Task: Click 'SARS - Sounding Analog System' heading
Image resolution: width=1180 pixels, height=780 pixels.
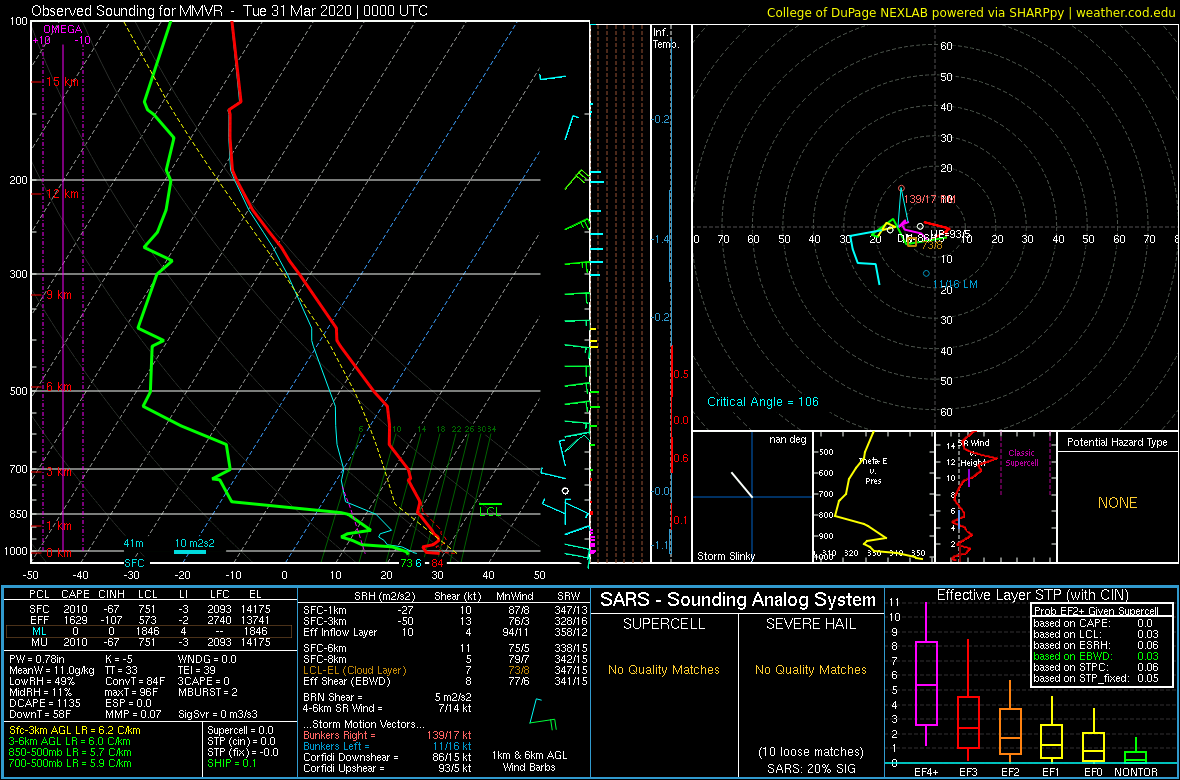Action: click(x=738, y=600)
